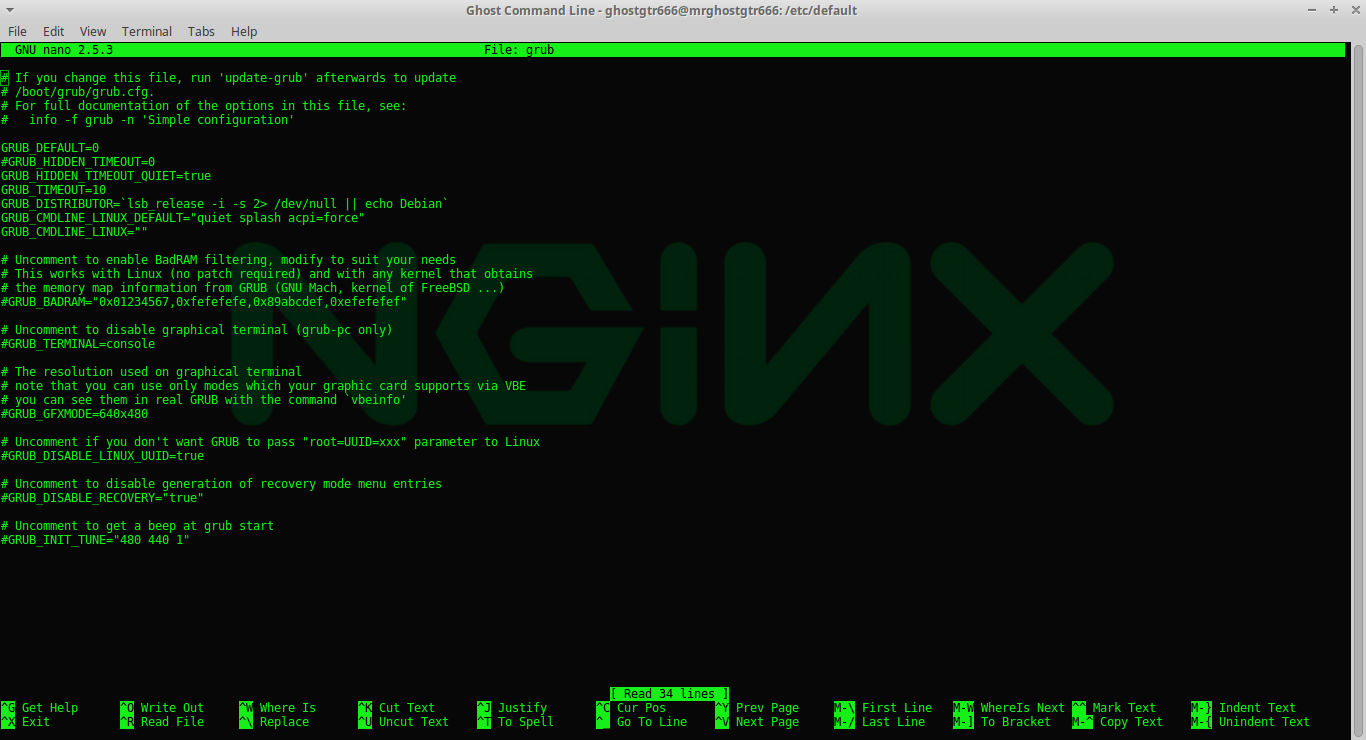Open the Tabs menu
The height and width of the screenshot is (740, 1366).
click(x=201, y=31)
